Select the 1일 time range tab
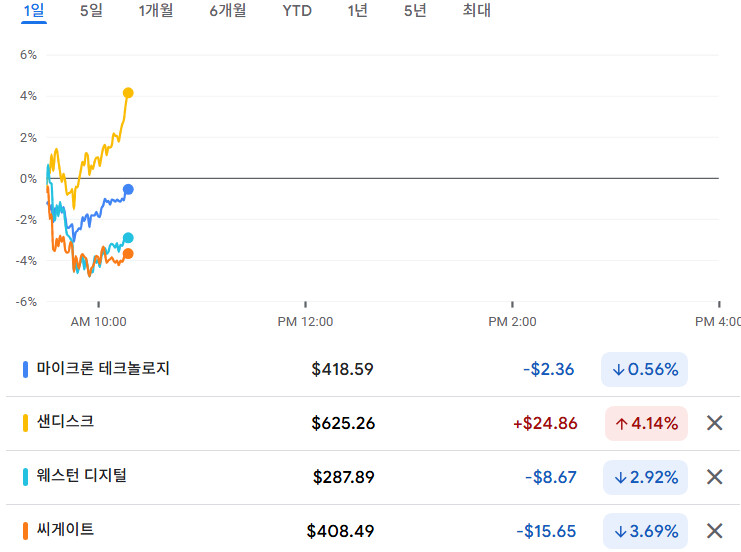The image size is (741, 552). coord(34,11)
